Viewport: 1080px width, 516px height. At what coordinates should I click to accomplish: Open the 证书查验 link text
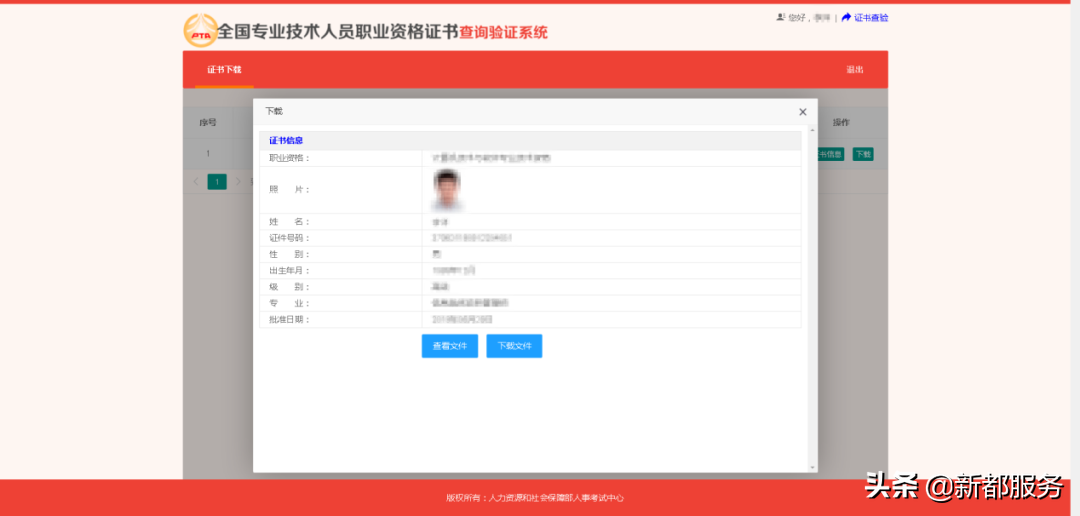(871, 18)
